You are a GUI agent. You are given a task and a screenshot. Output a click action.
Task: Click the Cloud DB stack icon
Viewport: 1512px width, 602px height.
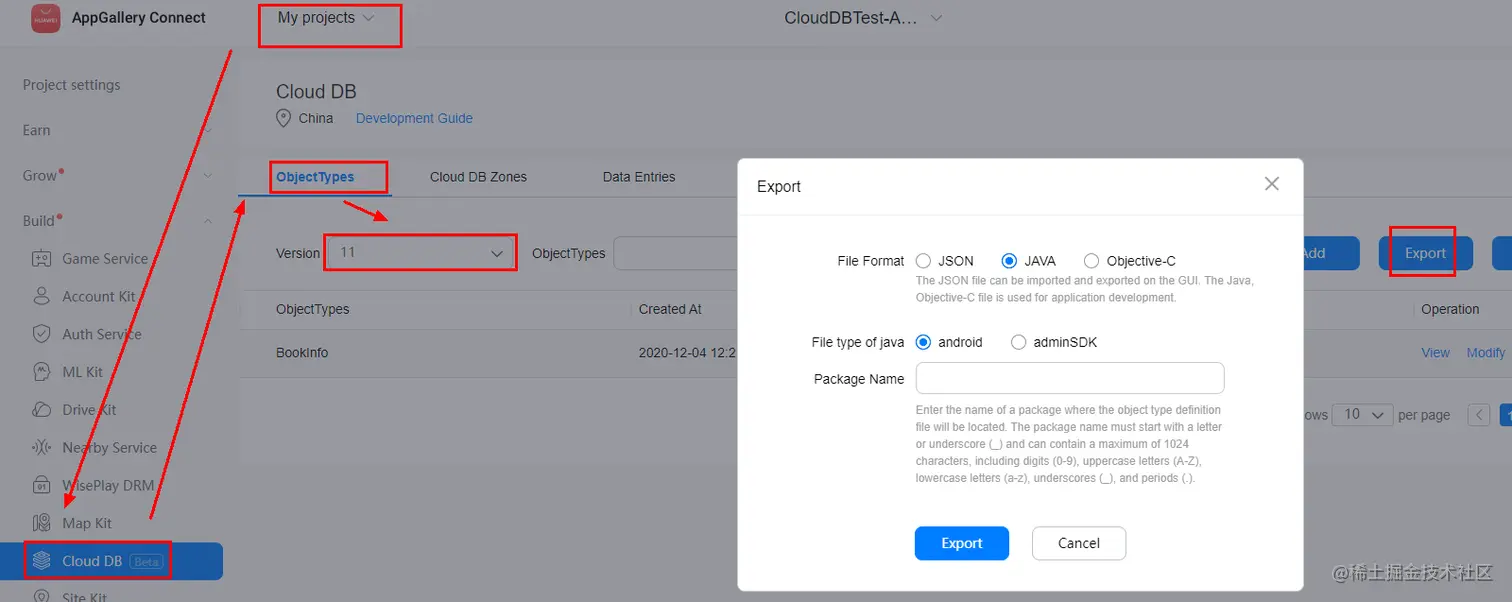(x=41, y=561)
